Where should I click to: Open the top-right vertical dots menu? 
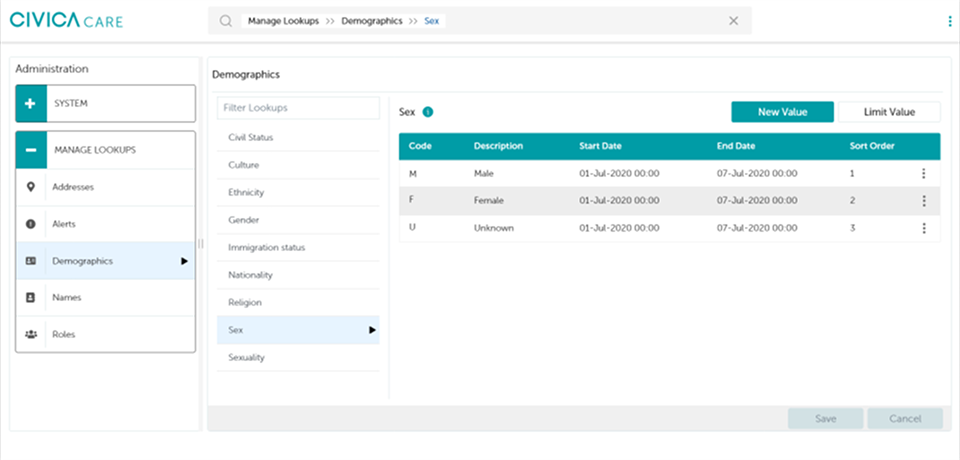pyautogui.click(x=950, y=21)
